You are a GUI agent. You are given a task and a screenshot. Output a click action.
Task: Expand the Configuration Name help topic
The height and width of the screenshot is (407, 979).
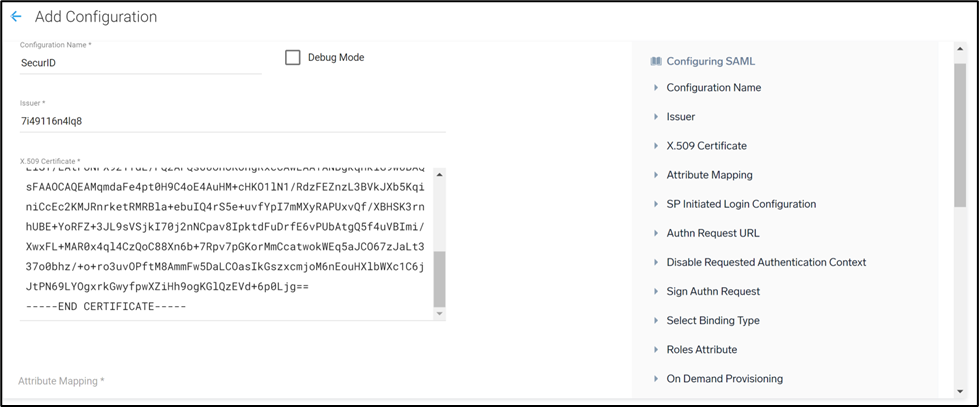(713, 88)
